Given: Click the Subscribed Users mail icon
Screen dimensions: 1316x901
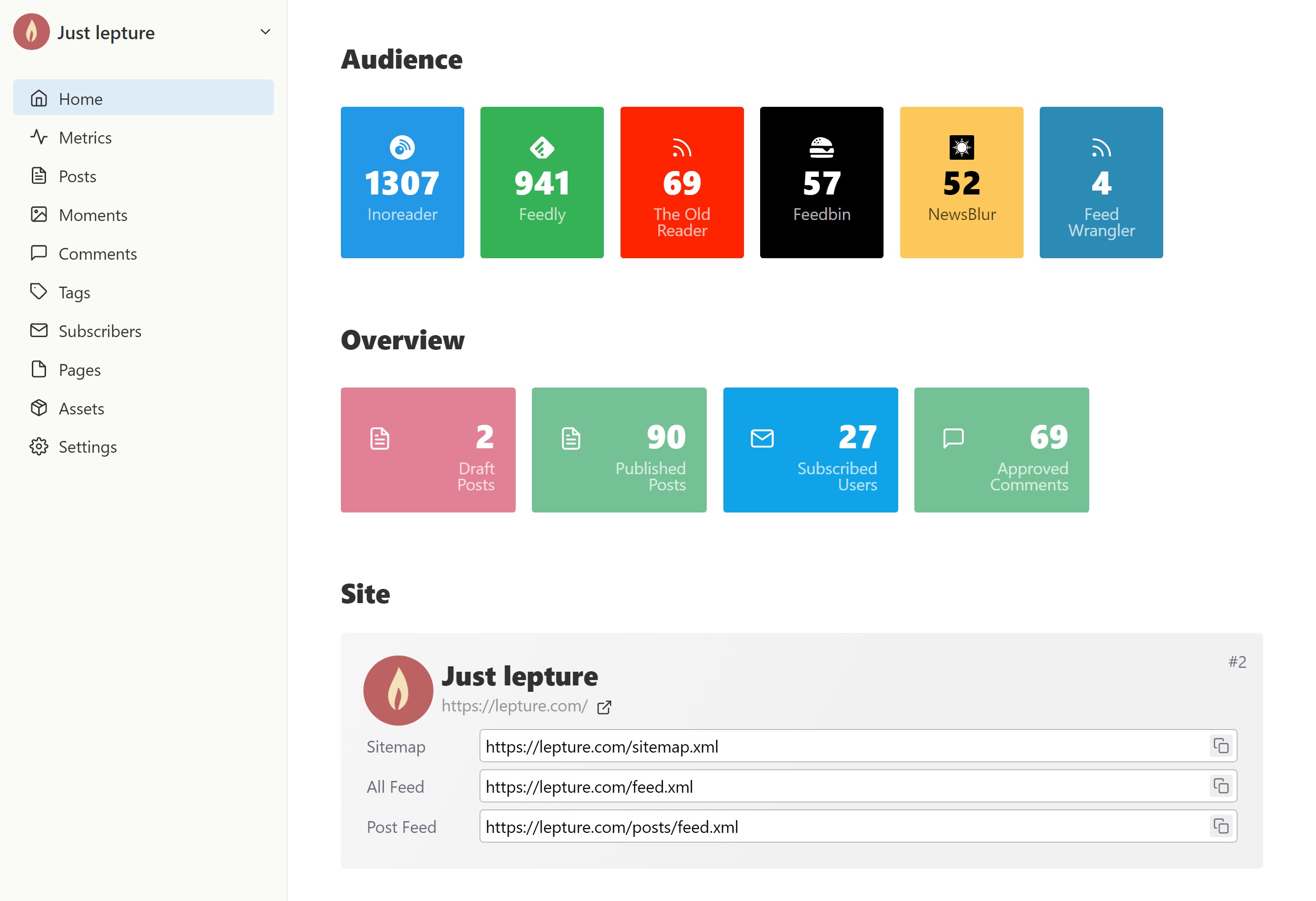Looking at the screenshot, I should click(762, 438).
